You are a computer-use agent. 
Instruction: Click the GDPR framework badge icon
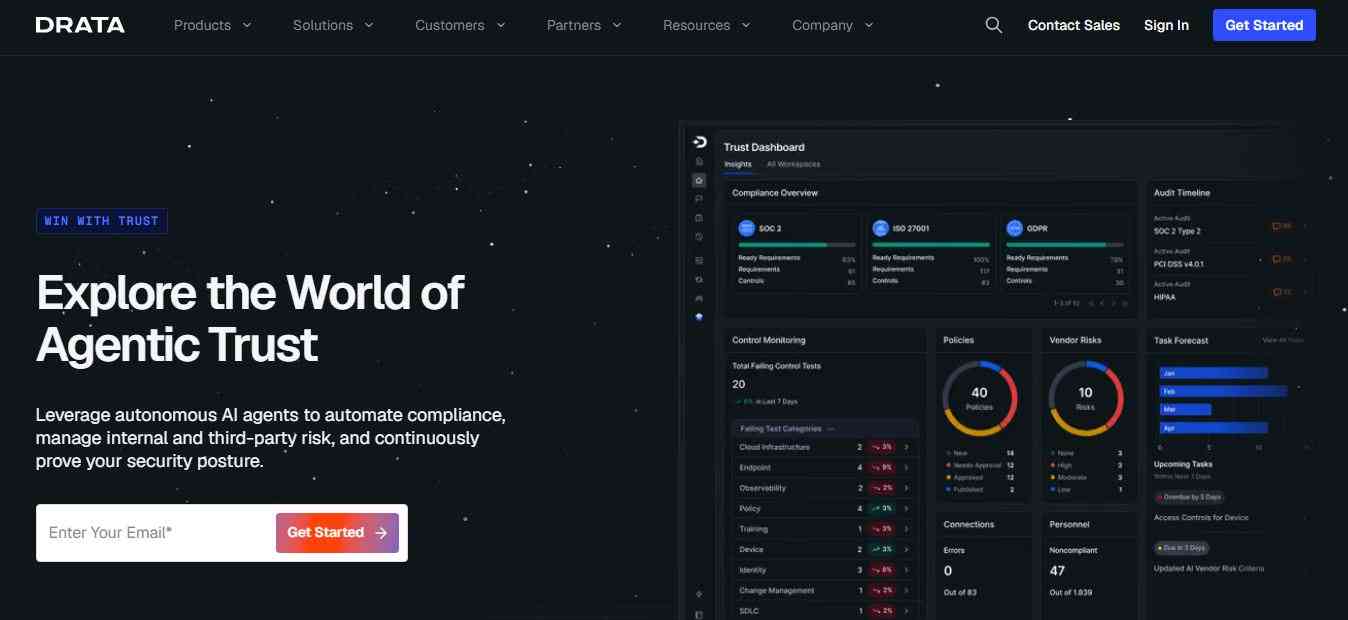(x=1014, y=228)
